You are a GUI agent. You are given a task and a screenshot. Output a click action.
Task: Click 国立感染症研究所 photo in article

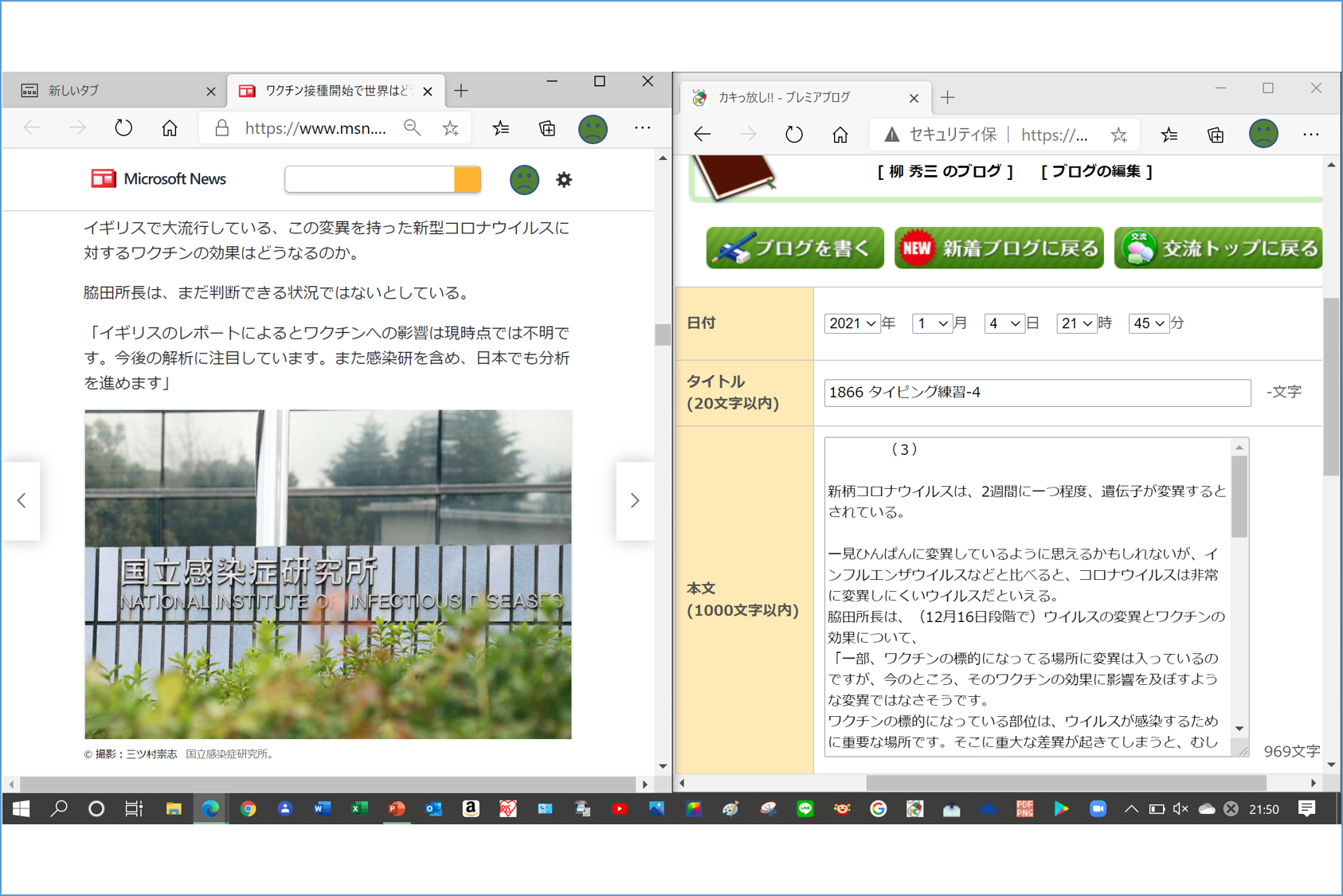click(328, 574)
